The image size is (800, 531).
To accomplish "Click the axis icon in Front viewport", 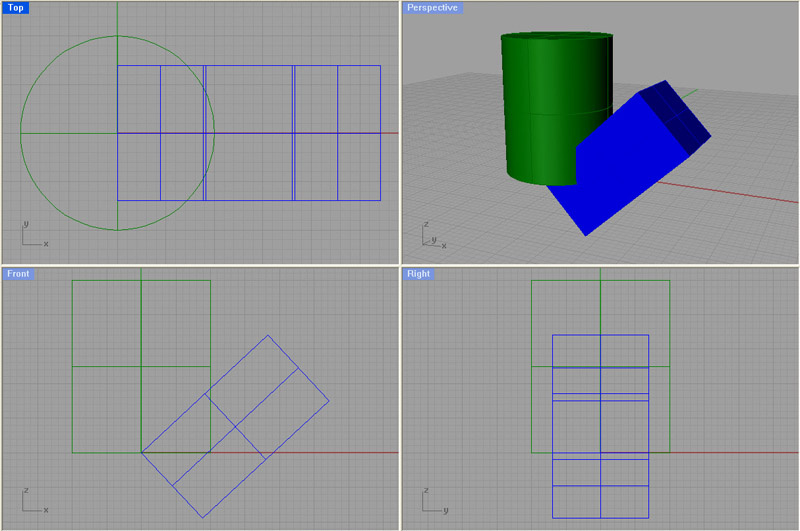I will click(35, 501).
